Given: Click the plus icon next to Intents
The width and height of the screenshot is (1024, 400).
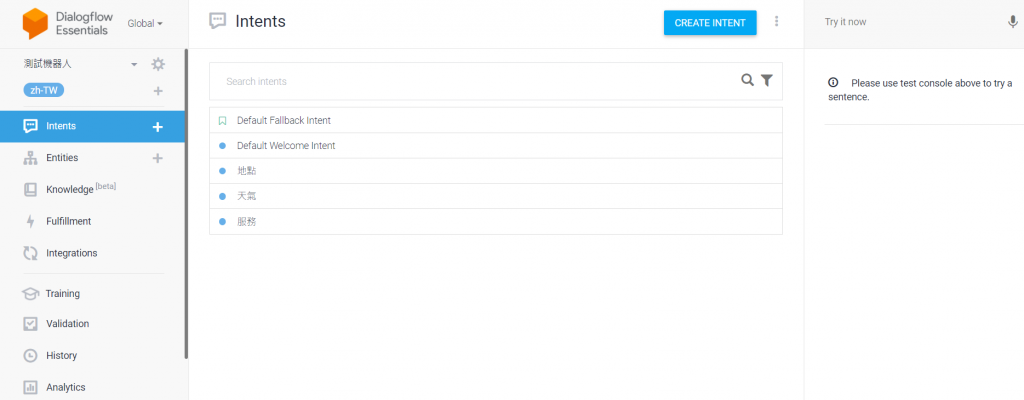Looking at the screenshot, I should click(157, 127).
